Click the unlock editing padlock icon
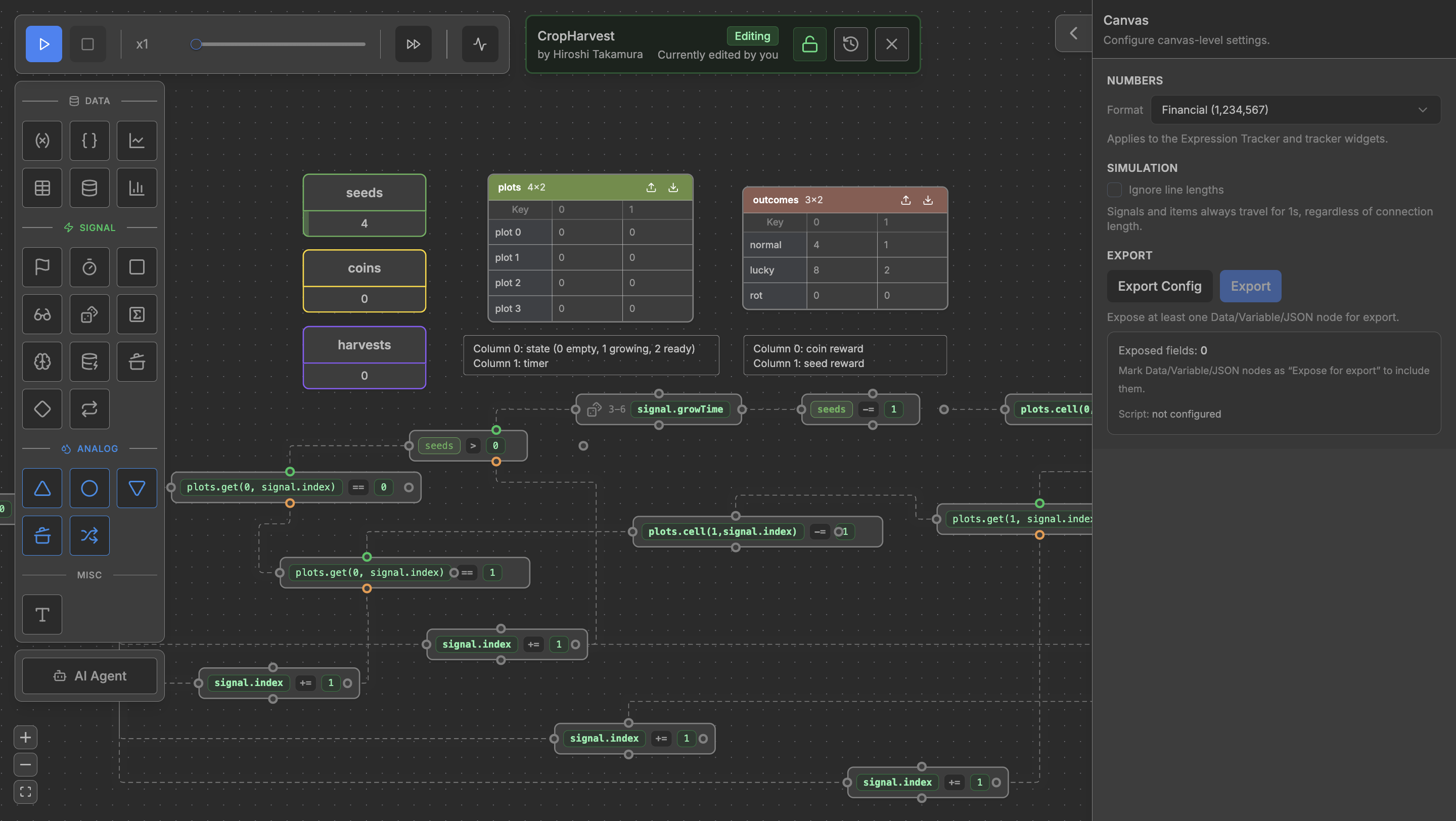Viewport: 1456px width, 821px height. [x=809, y=44]
